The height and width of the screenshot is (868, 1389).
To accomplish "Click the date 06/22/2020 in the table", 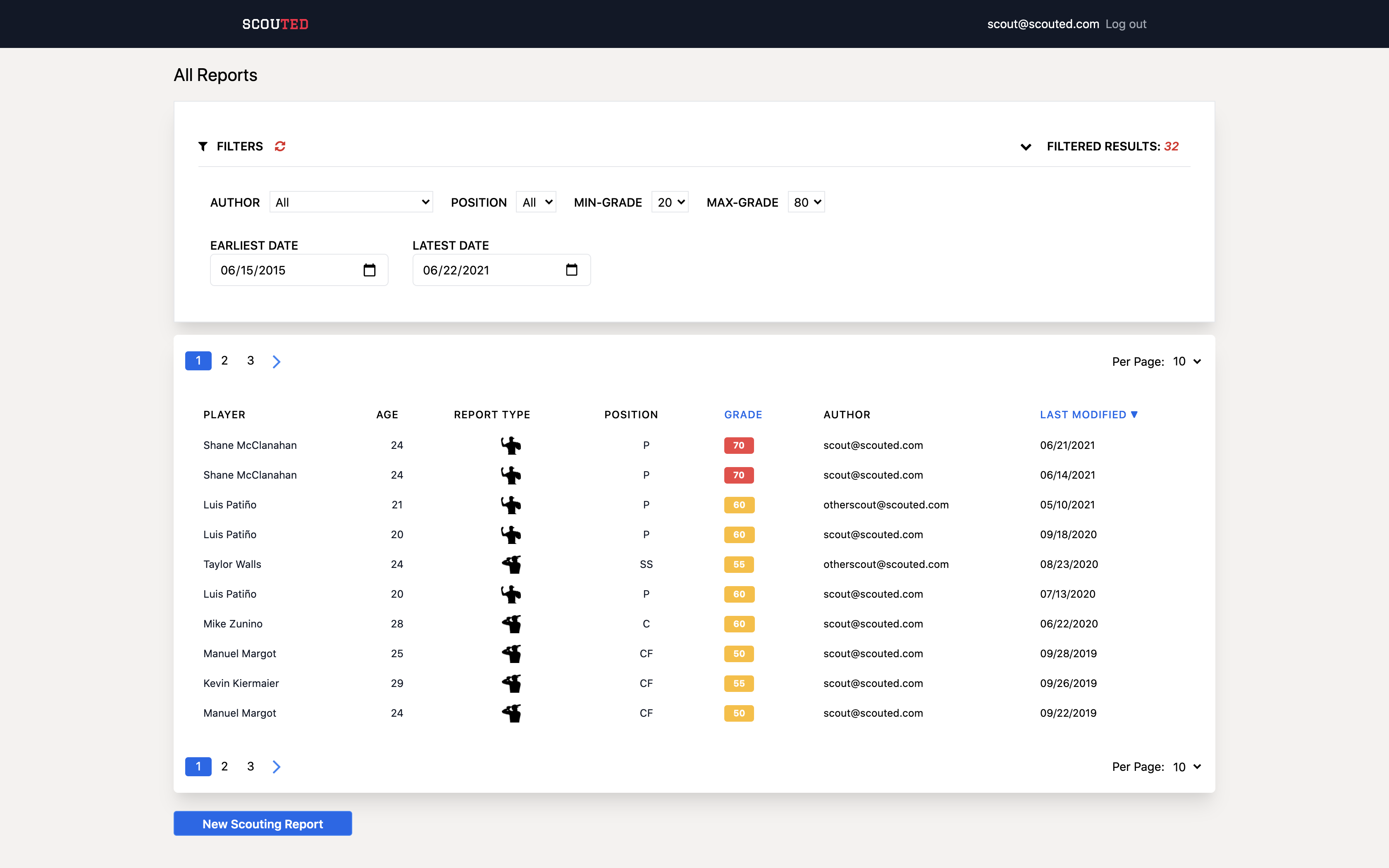I will click(1069, 624).
